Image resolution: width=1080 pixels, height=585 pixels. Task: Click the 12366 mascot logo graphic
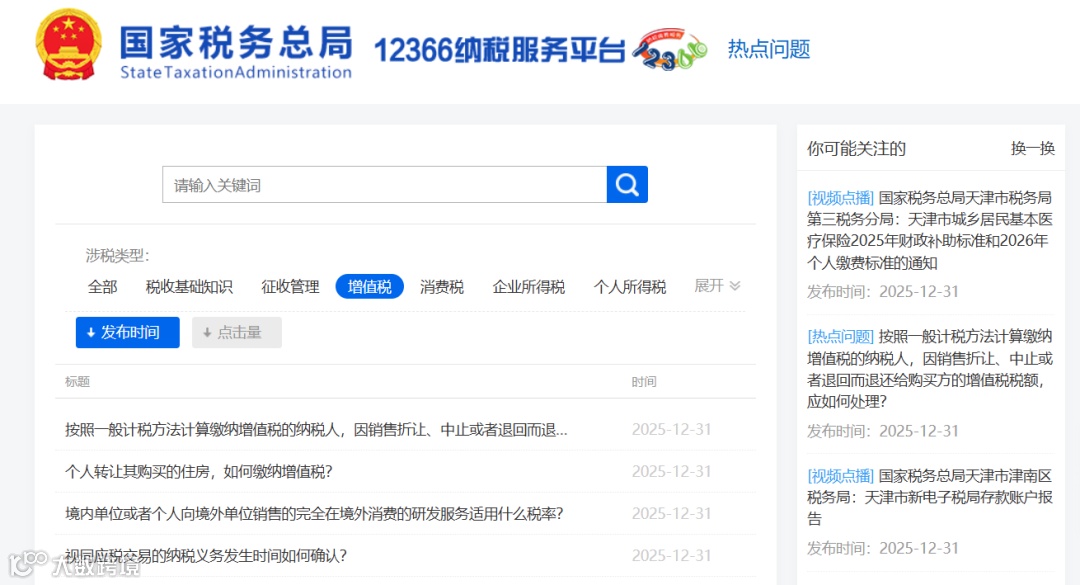[670, 50]
